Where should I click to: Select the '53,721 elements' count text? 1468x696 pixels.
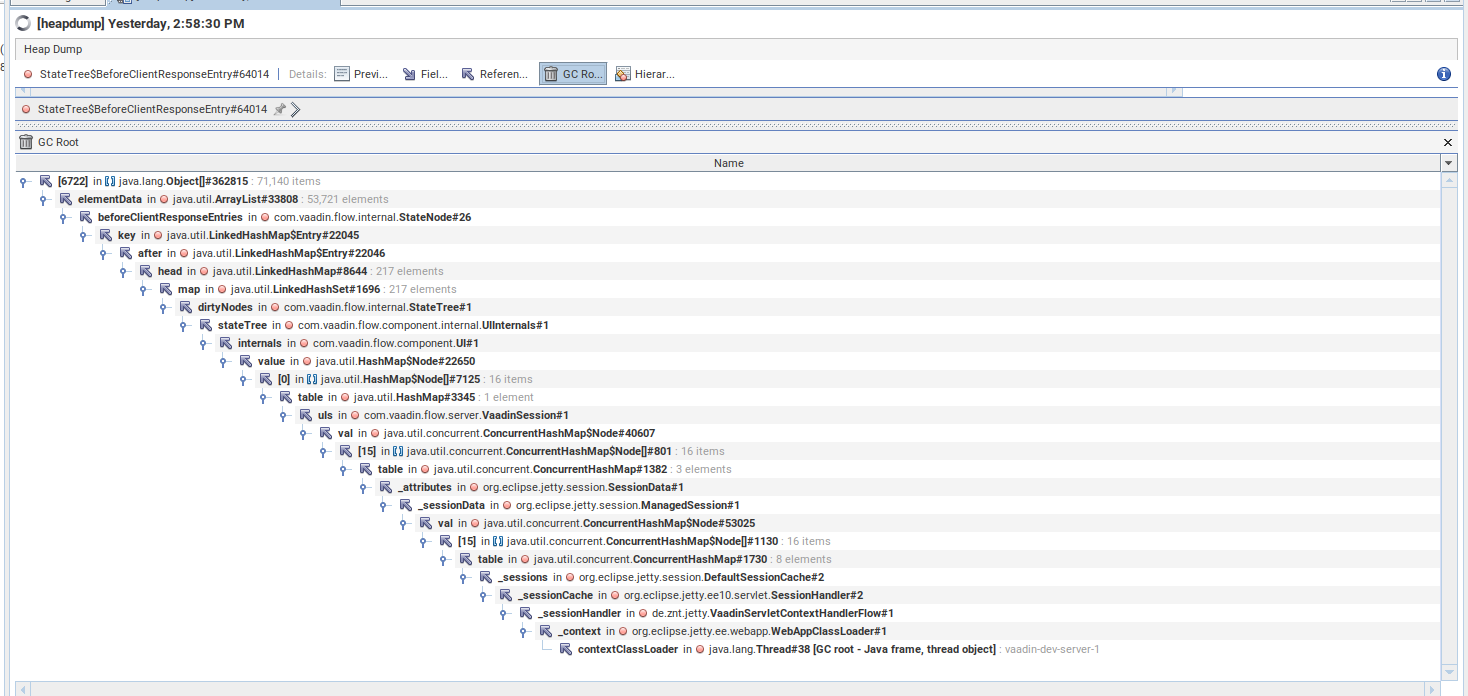pyautogui.click(x=347, y=199)
